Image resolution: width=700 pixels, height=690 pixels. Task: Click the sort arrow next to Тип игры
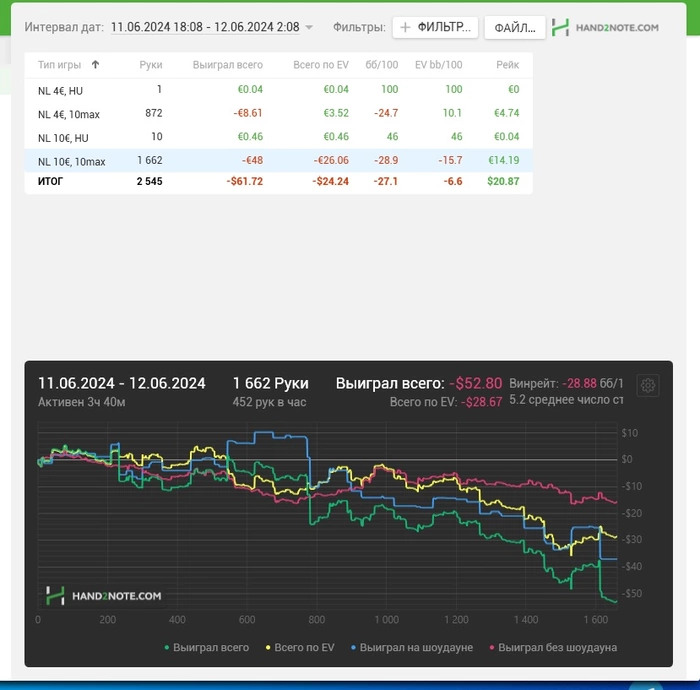pos(95,65)
